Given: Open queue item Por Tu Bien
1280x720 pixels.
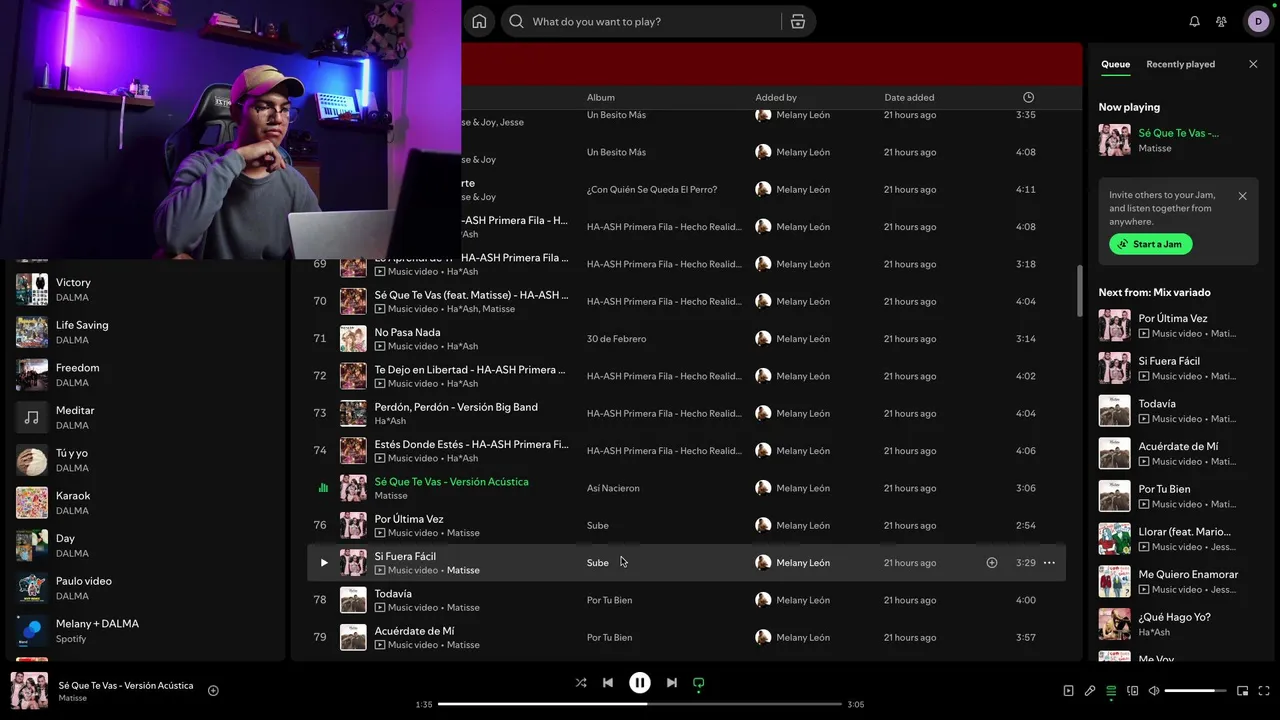Looking at the screenshot, I should click(1176, 496).
